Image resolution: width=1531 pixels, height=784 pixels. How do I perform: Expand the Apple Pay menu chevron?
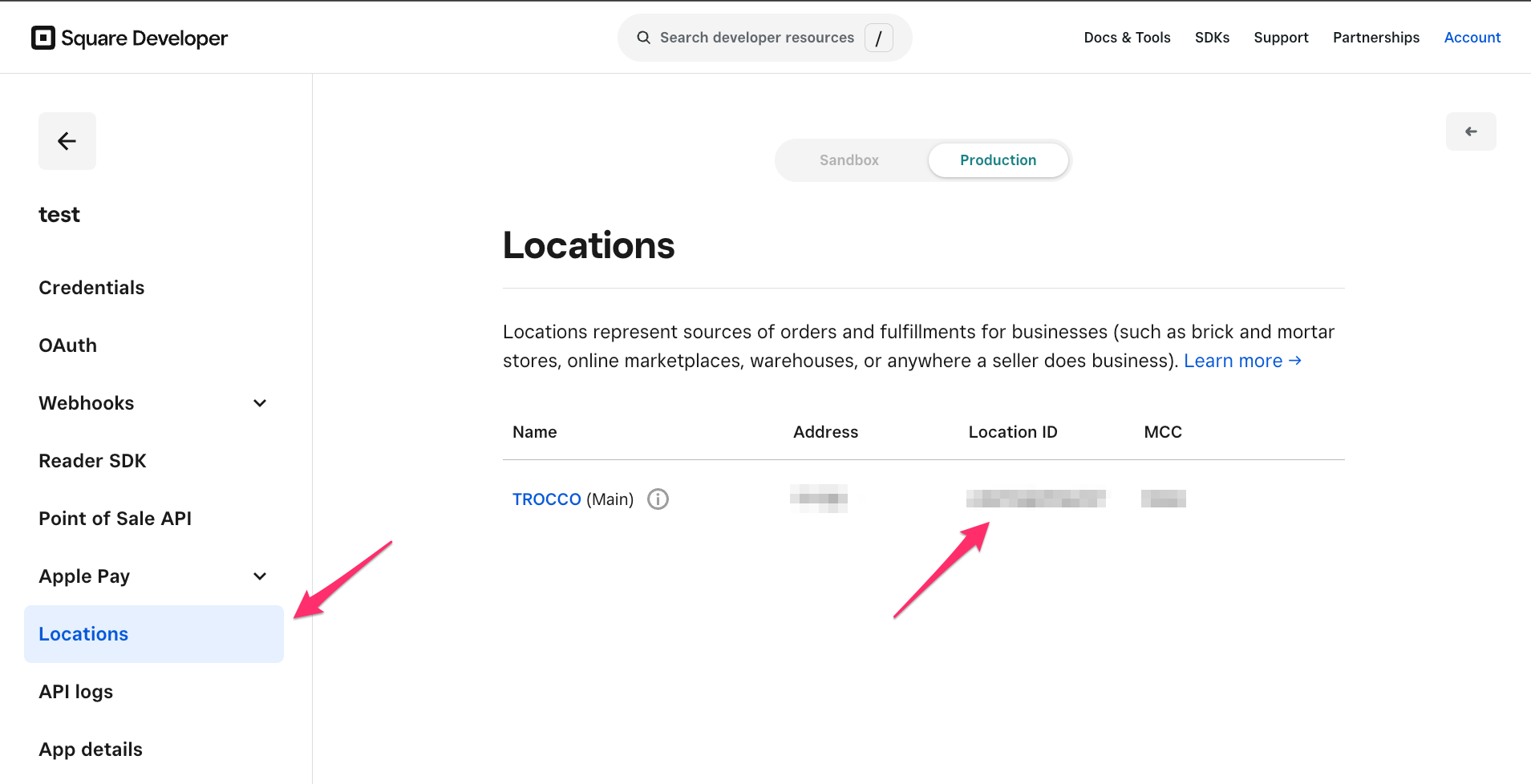(260, 576)
